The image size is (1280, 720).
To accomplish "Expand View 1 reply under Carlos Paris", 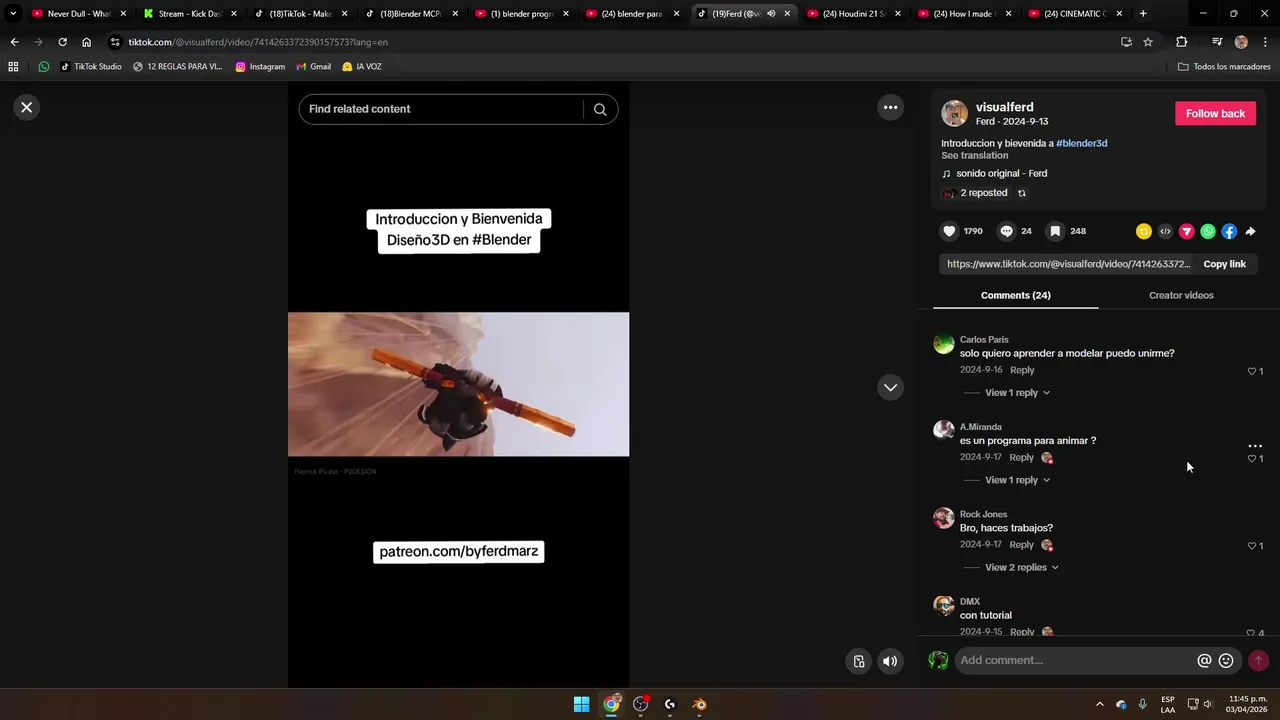I will (x=1017, y=393).
